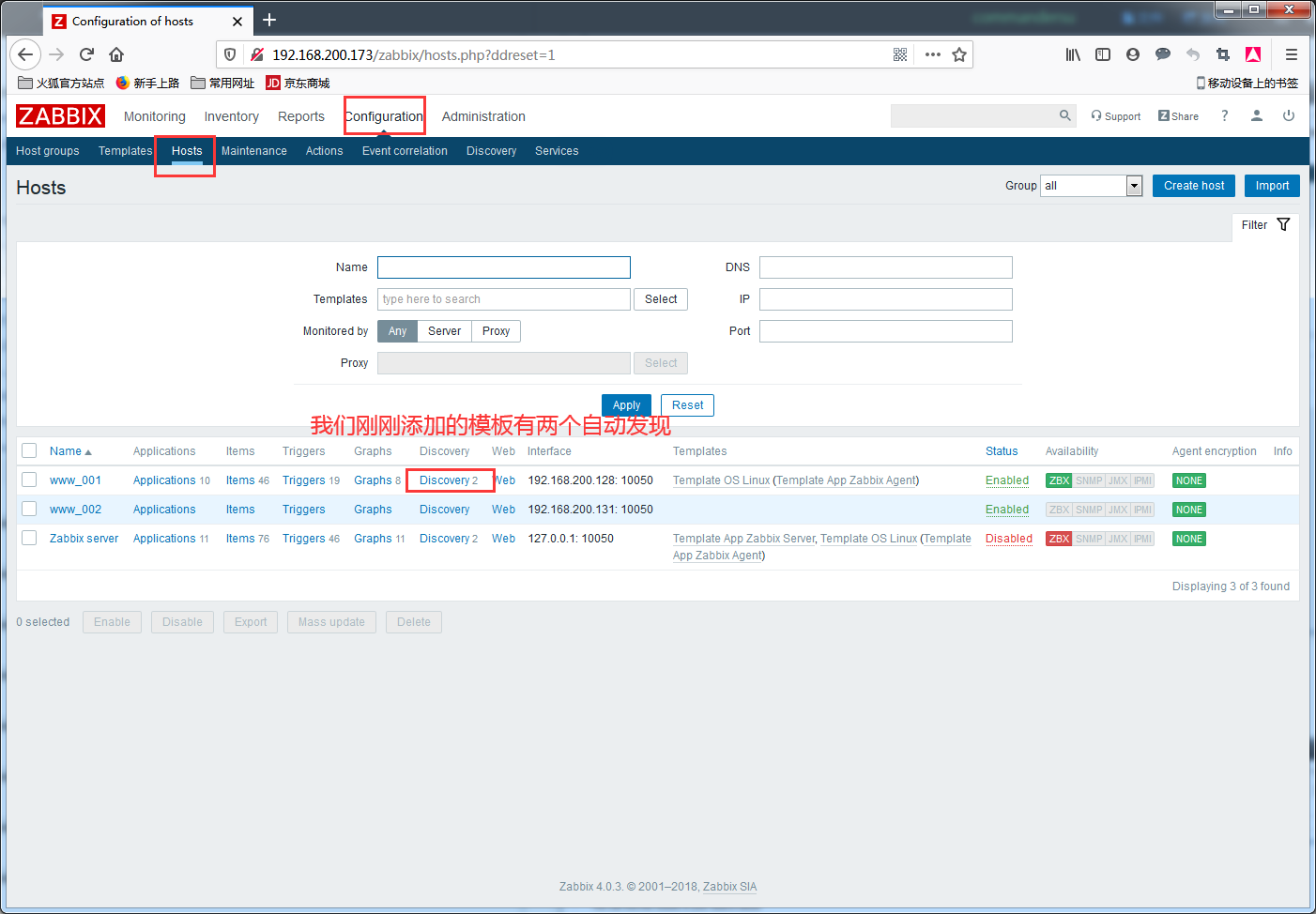Open page actions three-dot menu
The image size is (1316, 914).
pyautogui.click(x=932, y=54)
